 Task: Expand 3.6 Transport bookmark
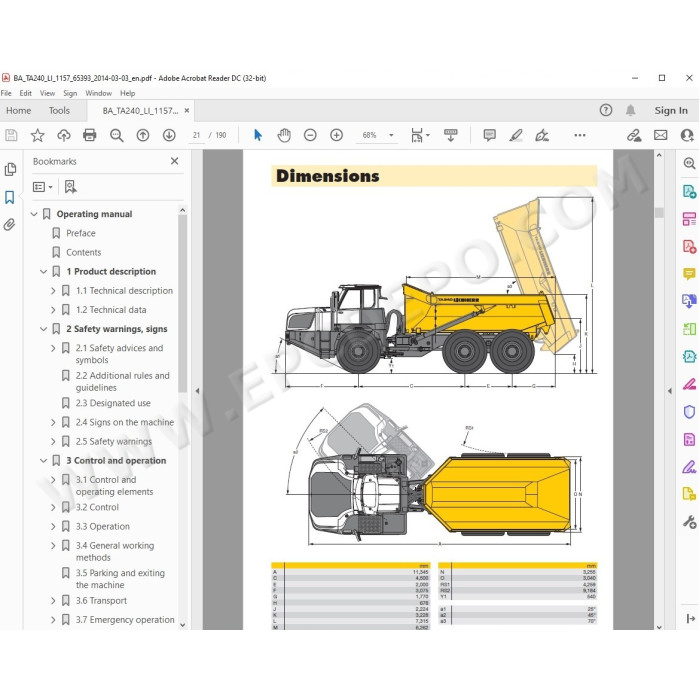53,601
